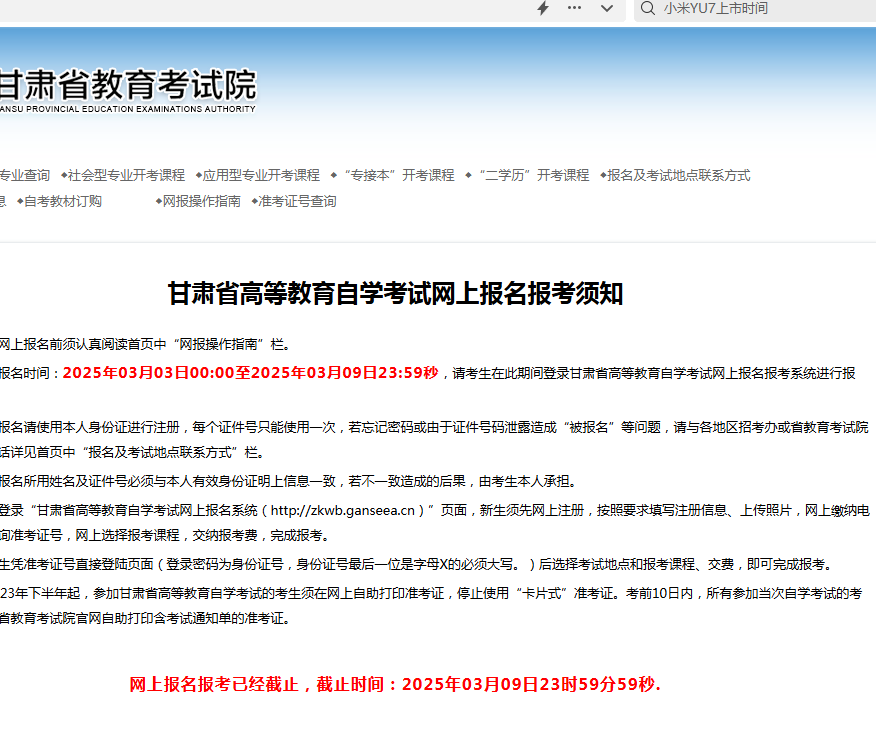Open the "专接本"开考课程 link

[x=397, y=175]
